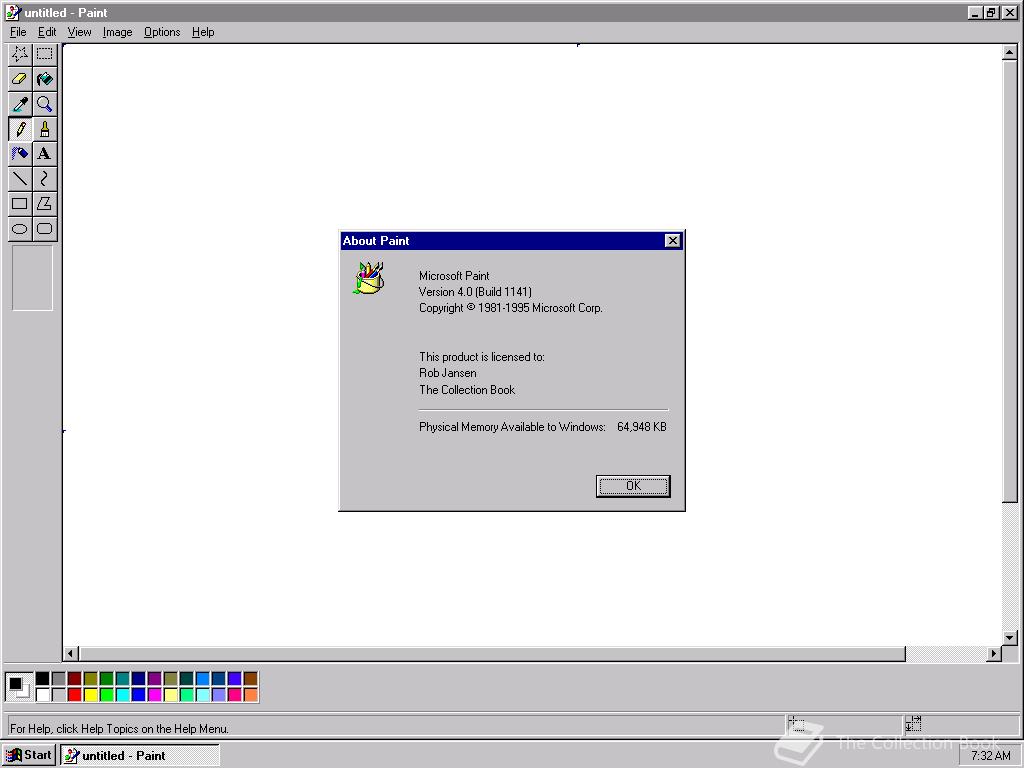Viewport: 1024px width, 768px height.
Task: Click the horizontal scrollbar left arrow
Action: [71, 653]
